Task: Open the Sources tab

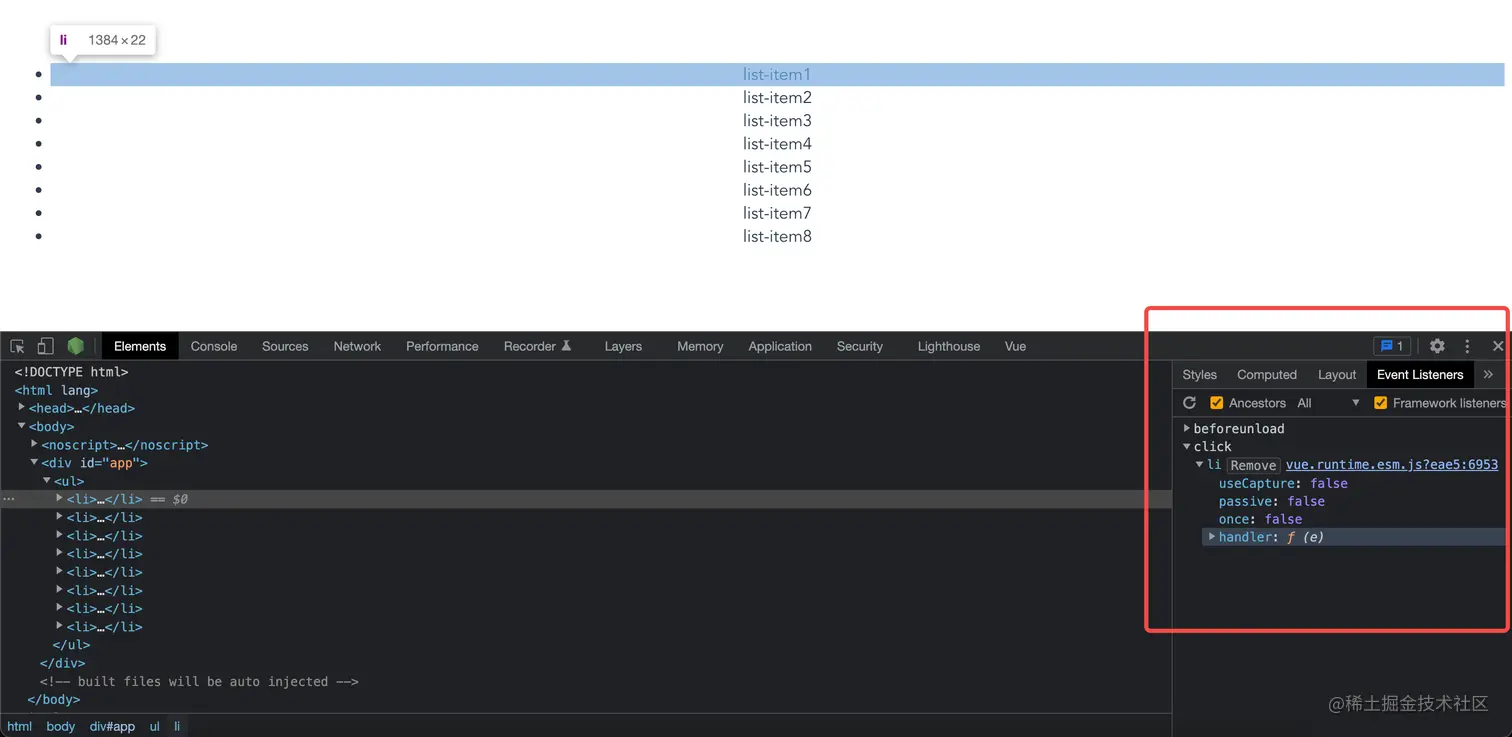Action: (x=285, y=346)
